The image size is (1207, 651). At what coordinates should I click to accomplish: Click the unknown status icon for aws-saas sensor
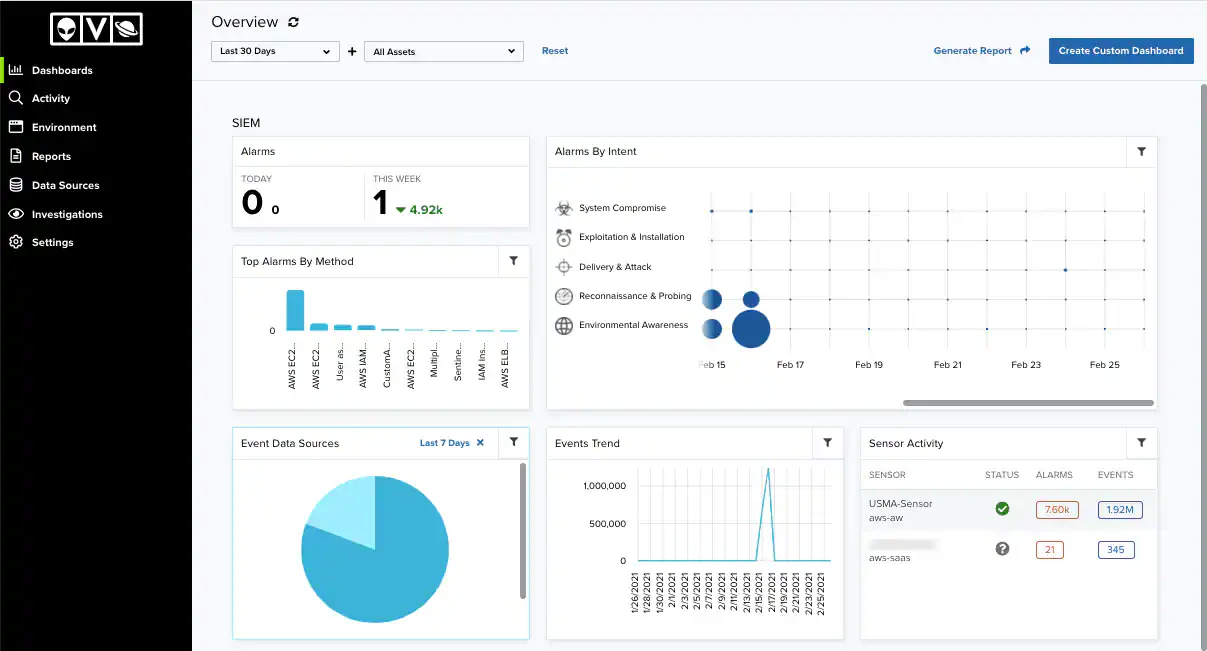(1002, 549)
